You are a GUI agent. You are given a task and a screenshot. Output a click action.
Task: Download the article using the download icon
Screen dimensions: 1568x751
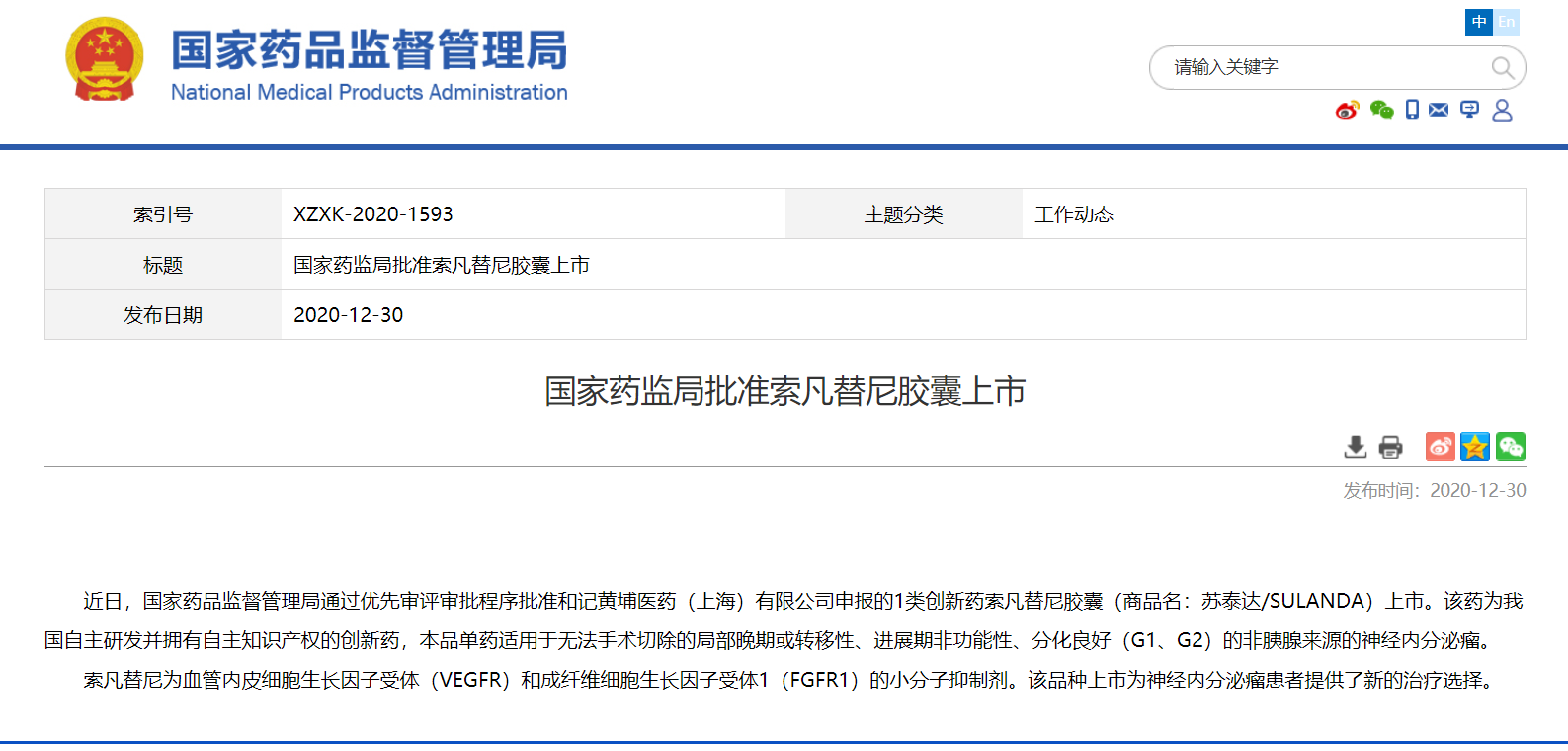coord(1356,447)
